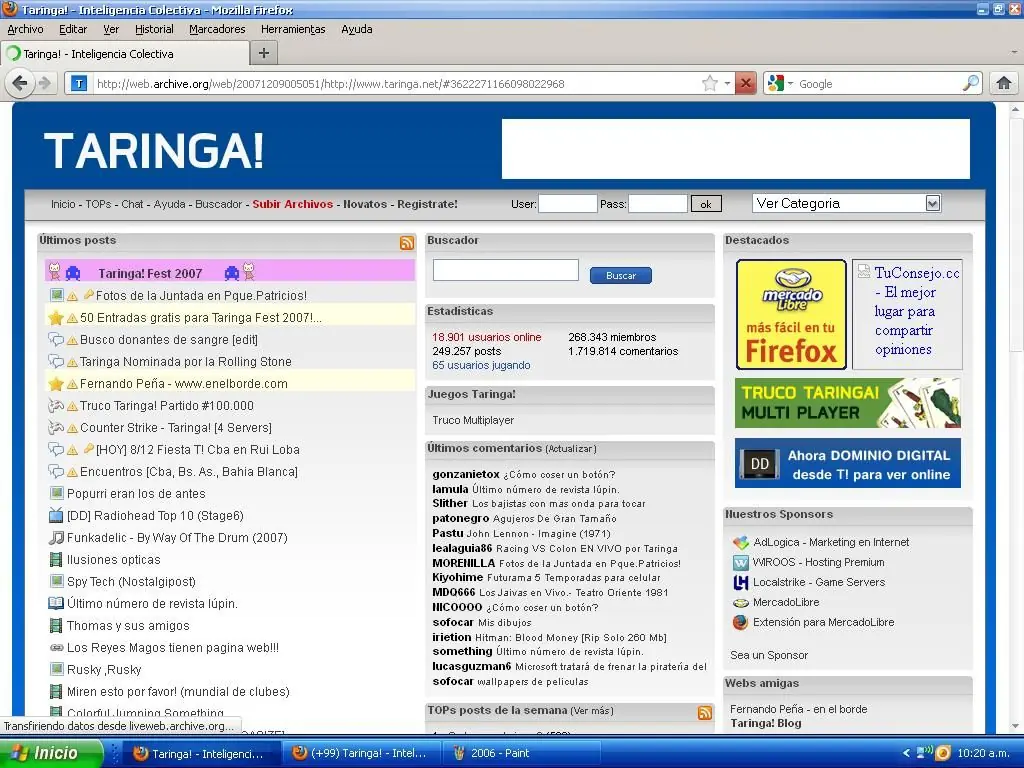
Task: Open the Registrate! link
Action: coord(427,204)
